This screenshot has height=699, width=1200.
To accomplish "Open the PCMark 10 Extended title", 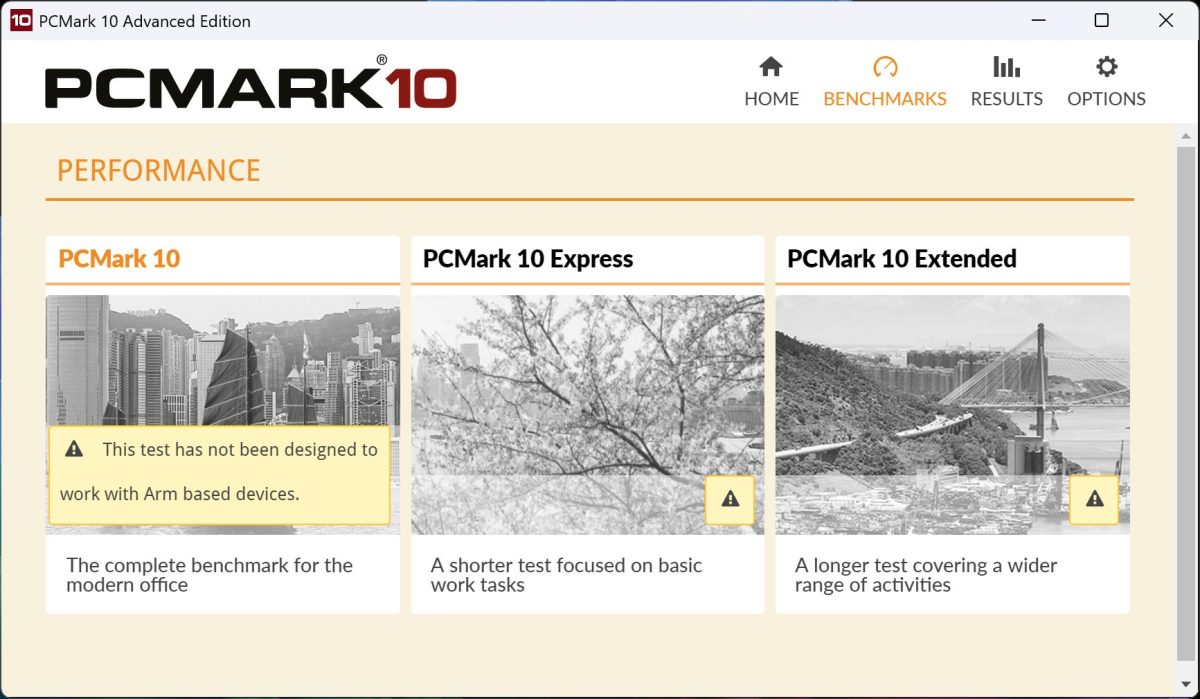I will [x=901, y=259].
